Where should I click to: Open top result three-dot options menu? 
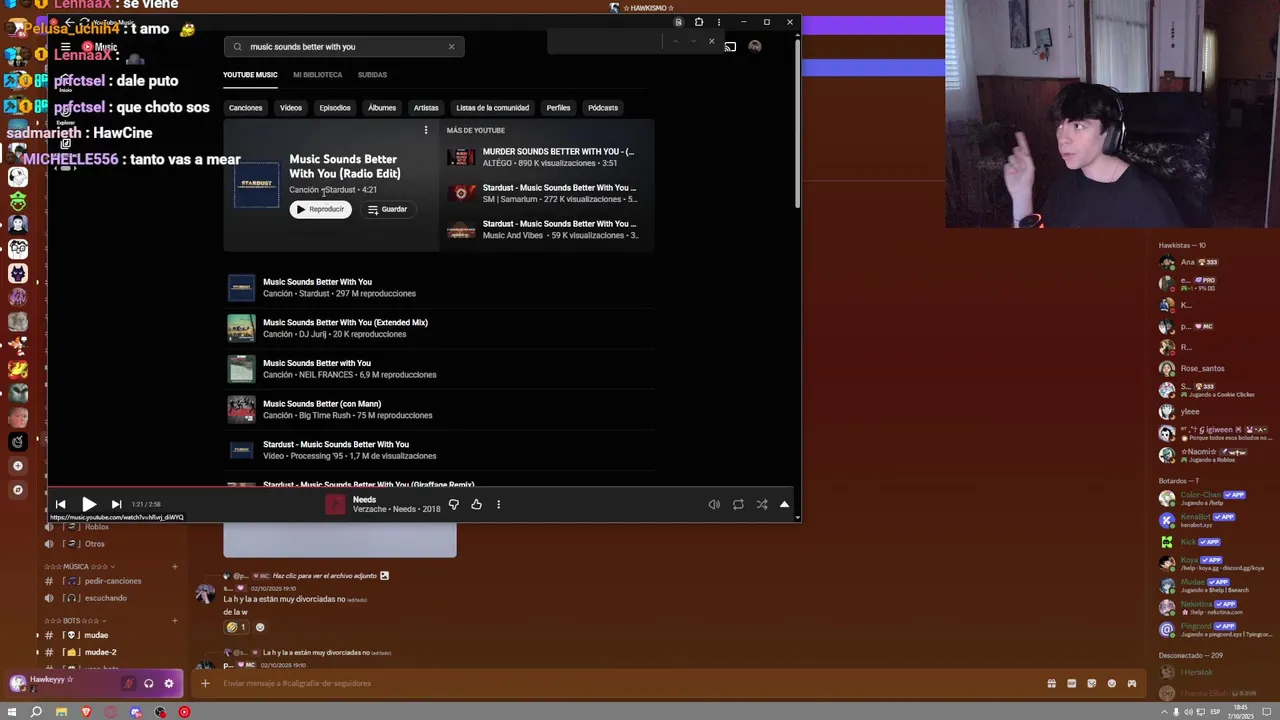426,130
